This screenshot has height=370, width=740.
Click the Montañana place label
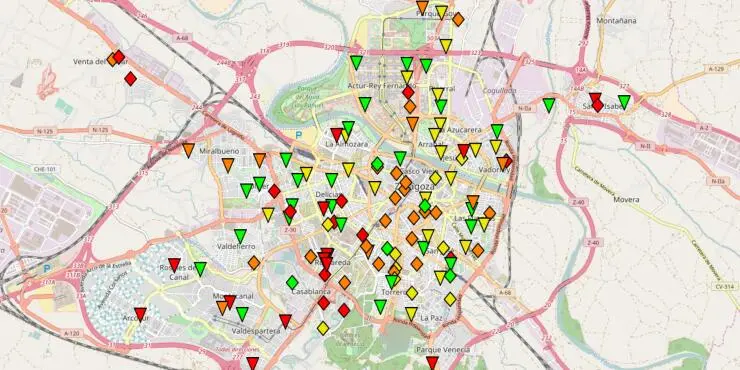616,21
